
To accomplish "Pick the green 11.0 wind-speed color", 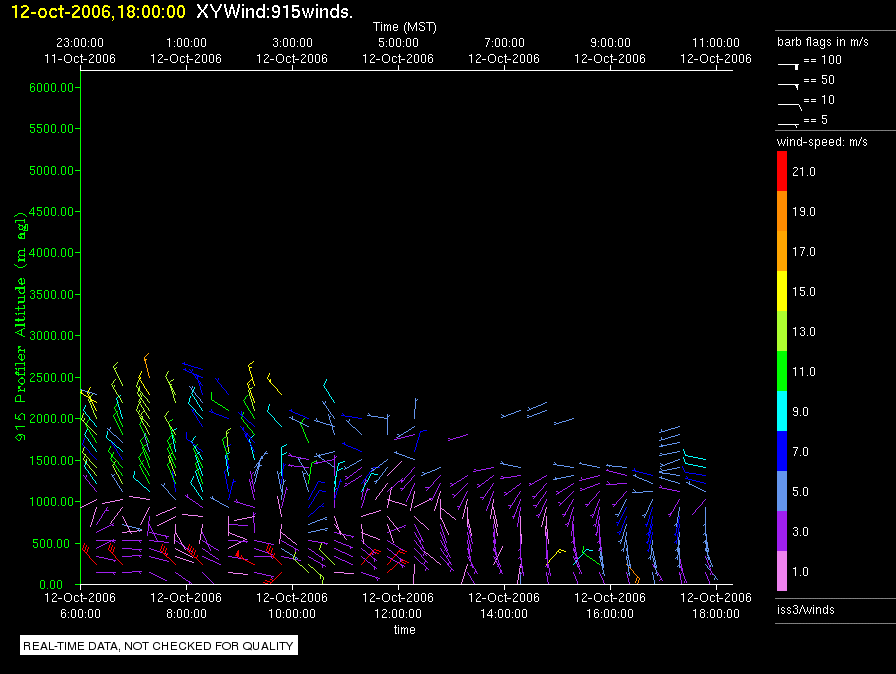I will tap(782, 371).
